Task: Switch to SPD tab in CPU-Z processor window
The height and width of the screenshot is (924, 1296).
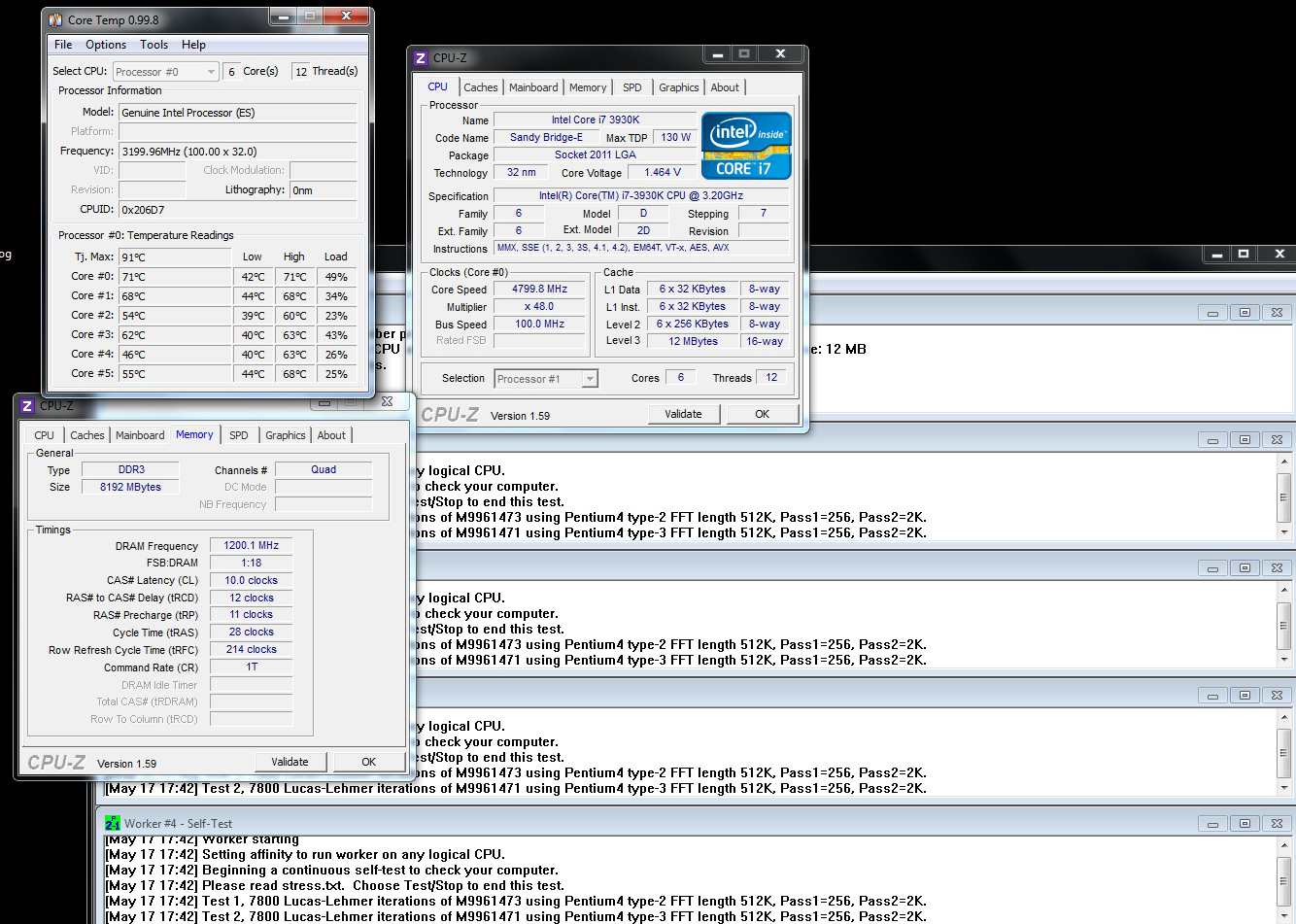Action: [632, 87]
